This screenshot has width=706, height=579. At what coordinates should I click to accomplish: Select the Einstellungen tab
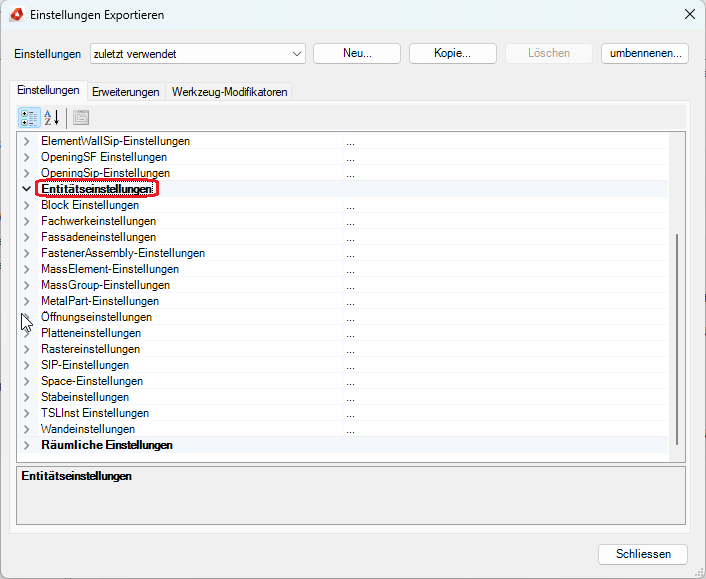coord(48,90)
